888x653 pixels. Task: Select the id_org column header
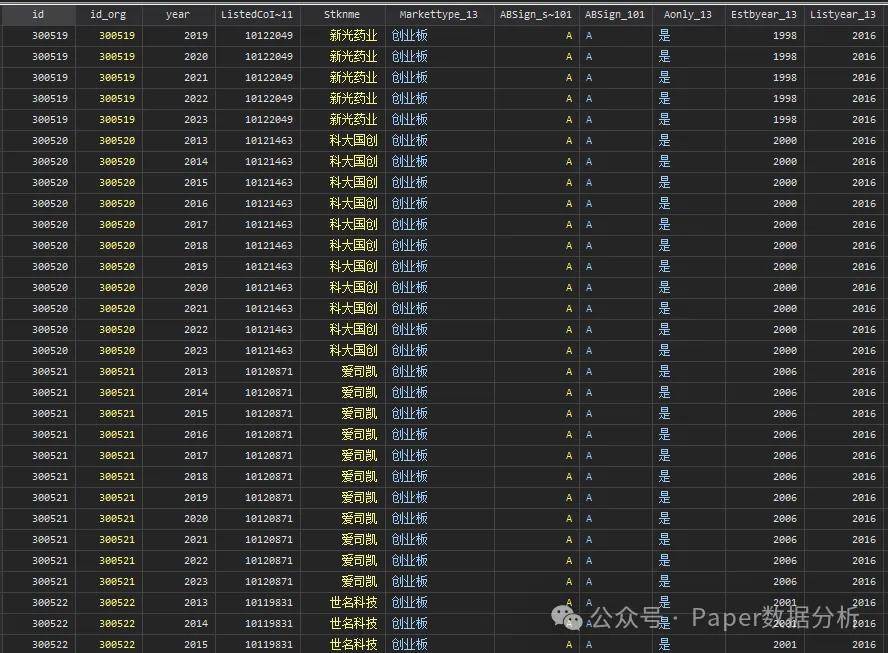click(108, 15)
